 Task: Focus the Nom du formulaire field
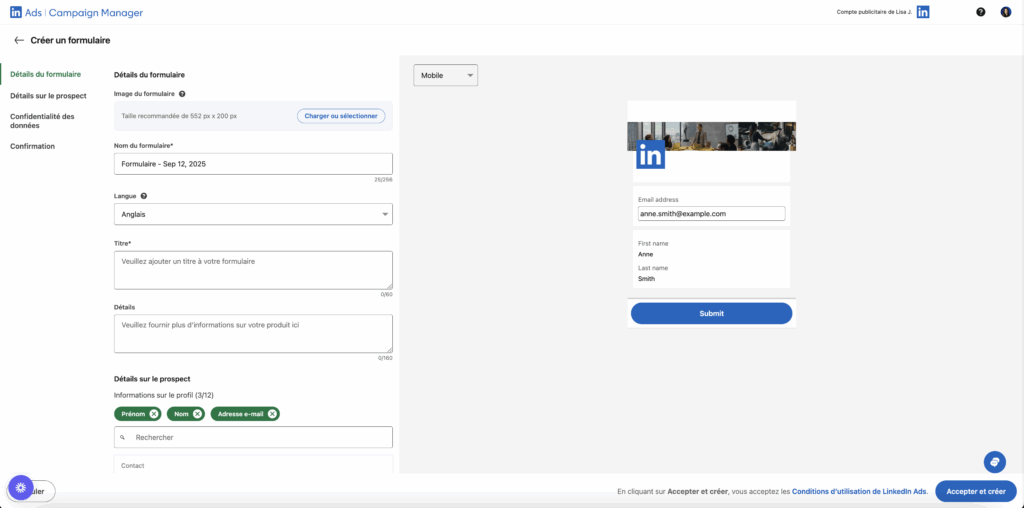pos(253,164)
